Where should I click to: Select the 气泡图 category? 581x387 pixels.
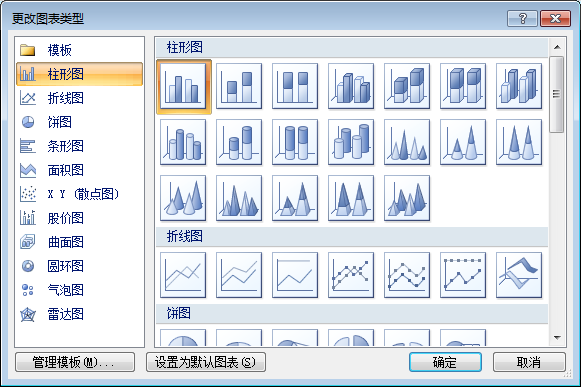(x=79, y=290)
